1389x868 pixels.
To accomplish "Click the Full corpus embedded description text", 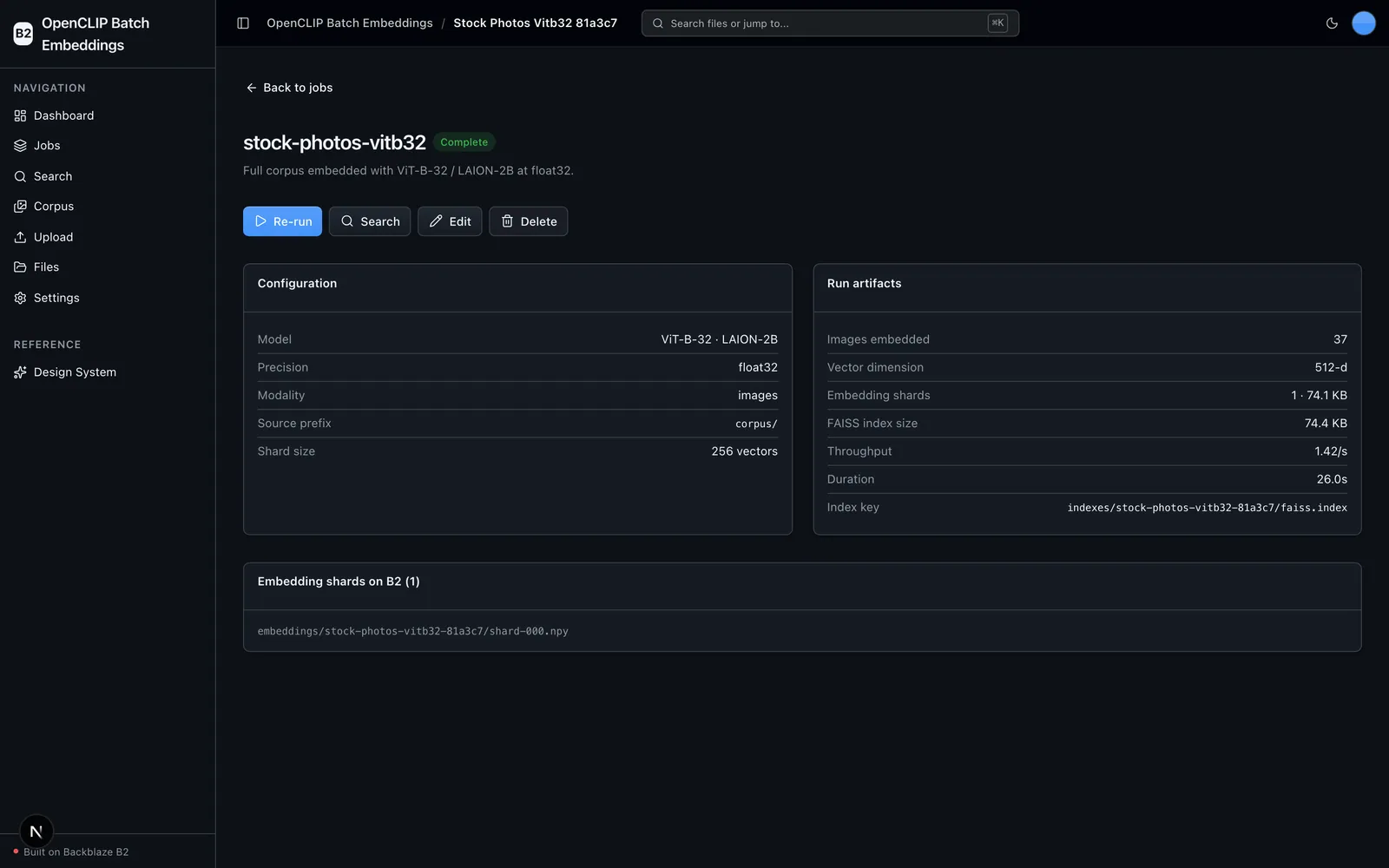I will pos(408,171).
